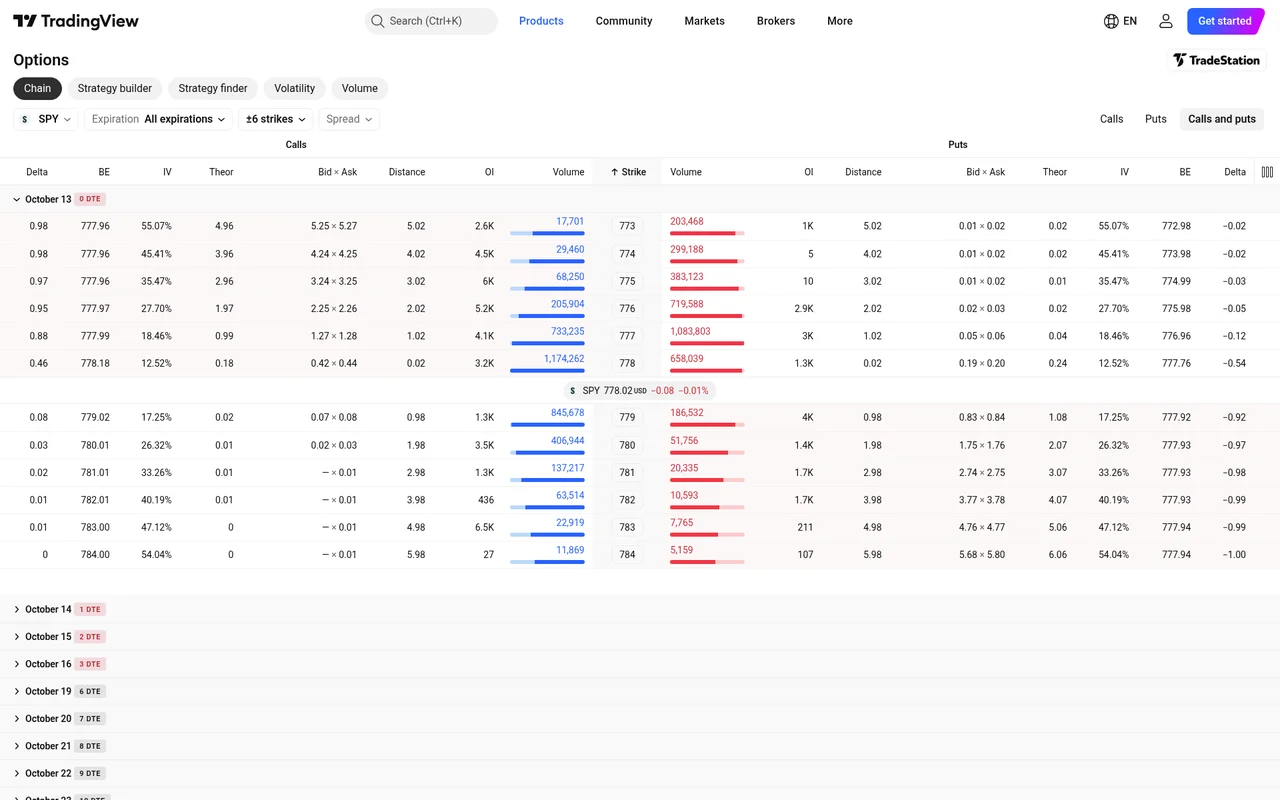This screenshot has width=1280, height=800.
Task: Show Puts only view
Action: pyautogui.click(x=1156, y=119)
